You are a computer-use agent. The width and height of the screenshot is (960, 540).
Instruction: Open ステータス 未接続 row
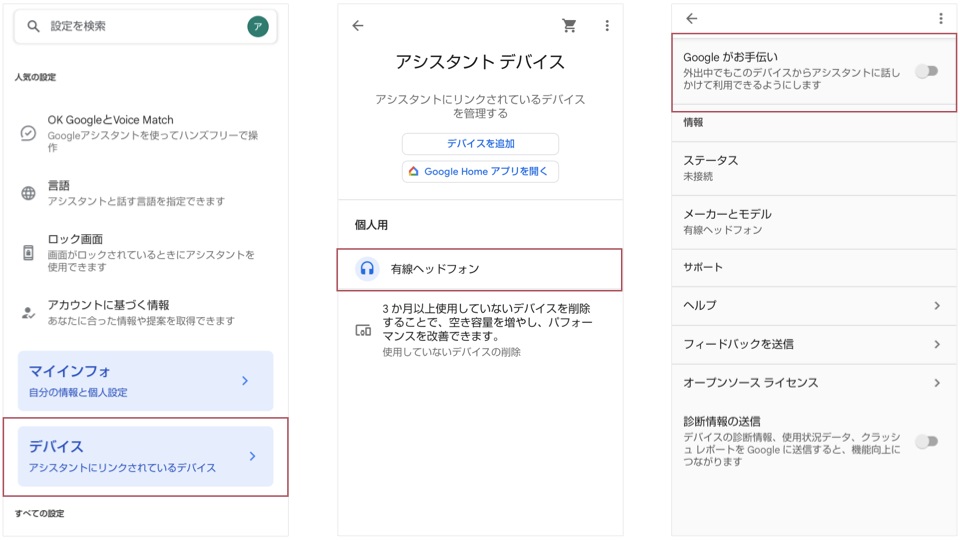(x=814, y=168)
